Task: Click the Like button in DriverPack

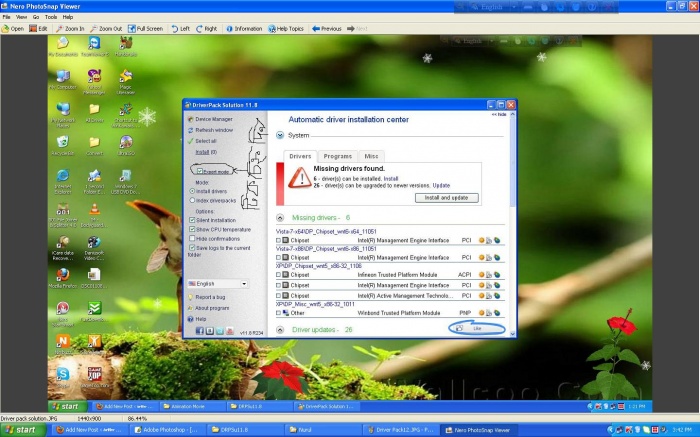Action: coord(477,329)
